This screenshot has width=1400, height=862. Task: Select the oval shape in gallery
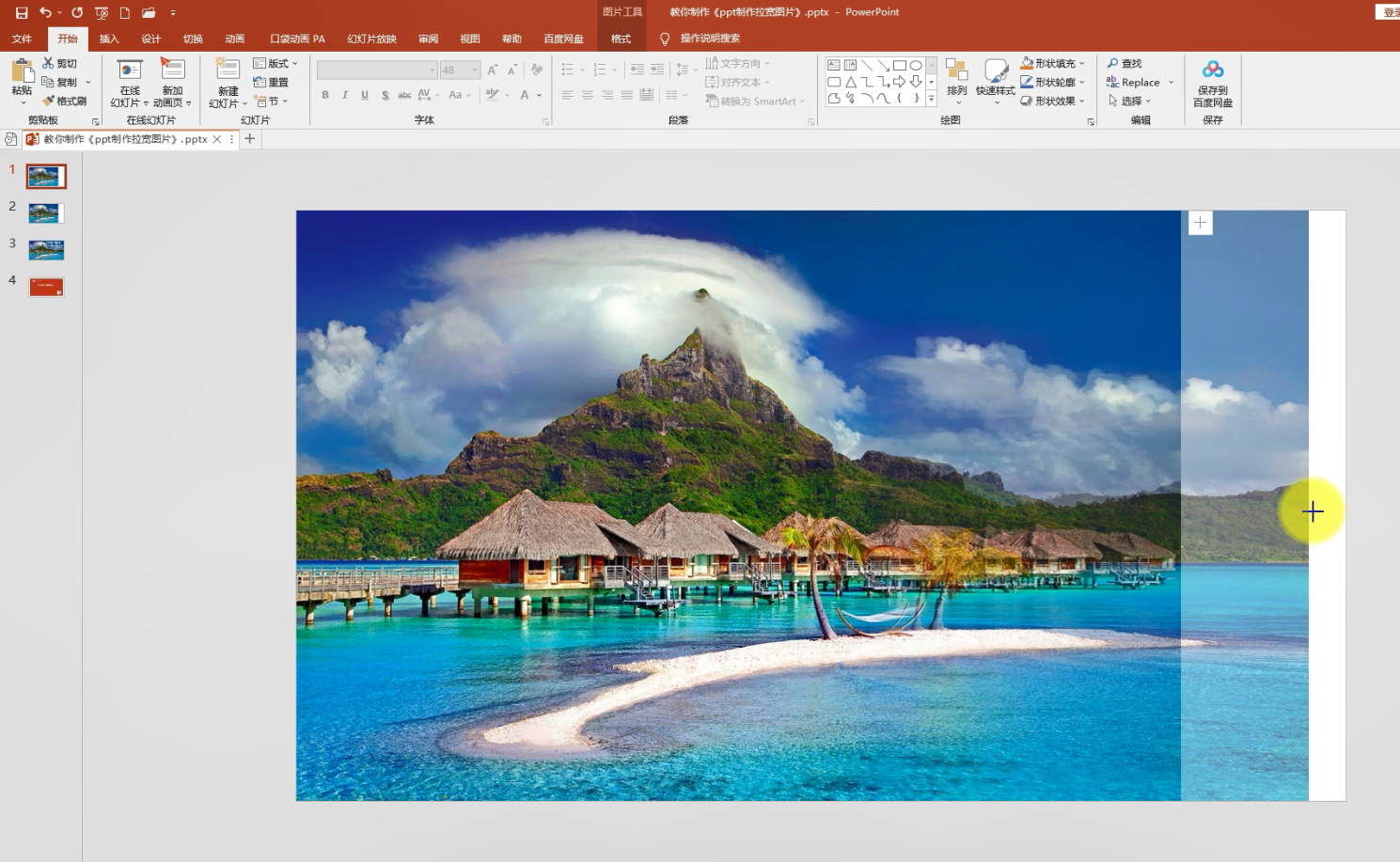coord(916,65)
